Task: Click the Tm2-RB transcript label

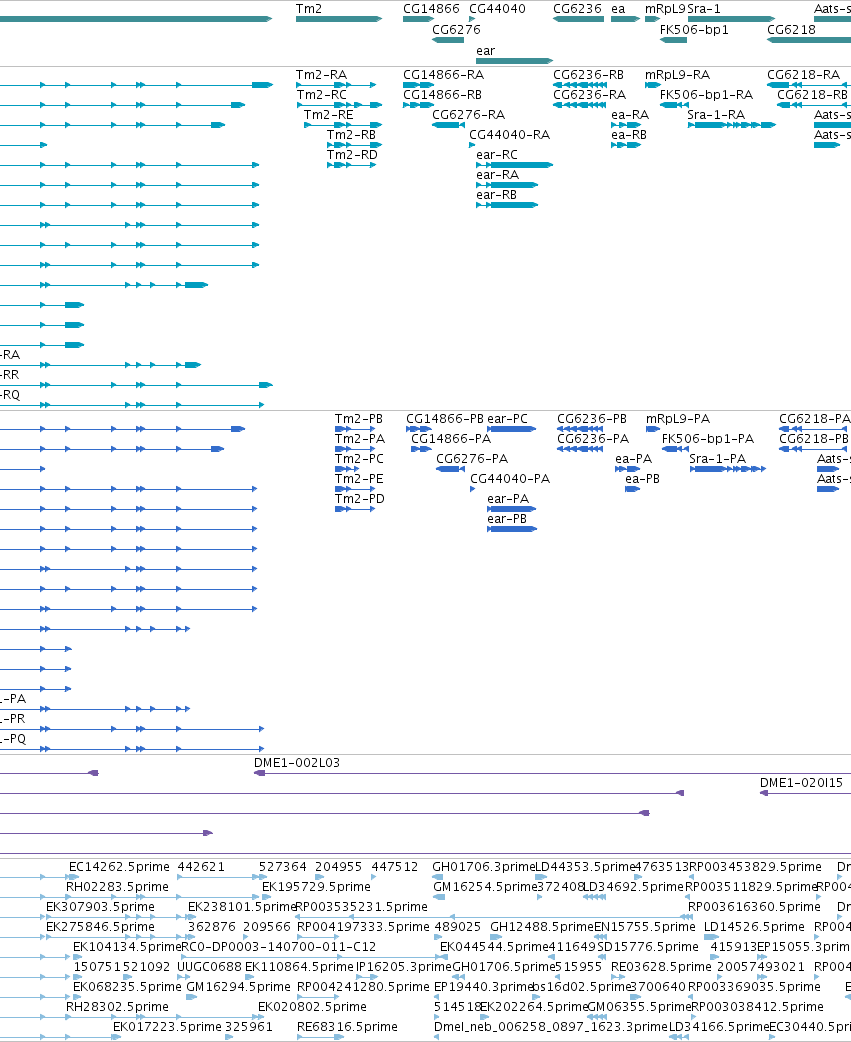Action: [351, 134]
